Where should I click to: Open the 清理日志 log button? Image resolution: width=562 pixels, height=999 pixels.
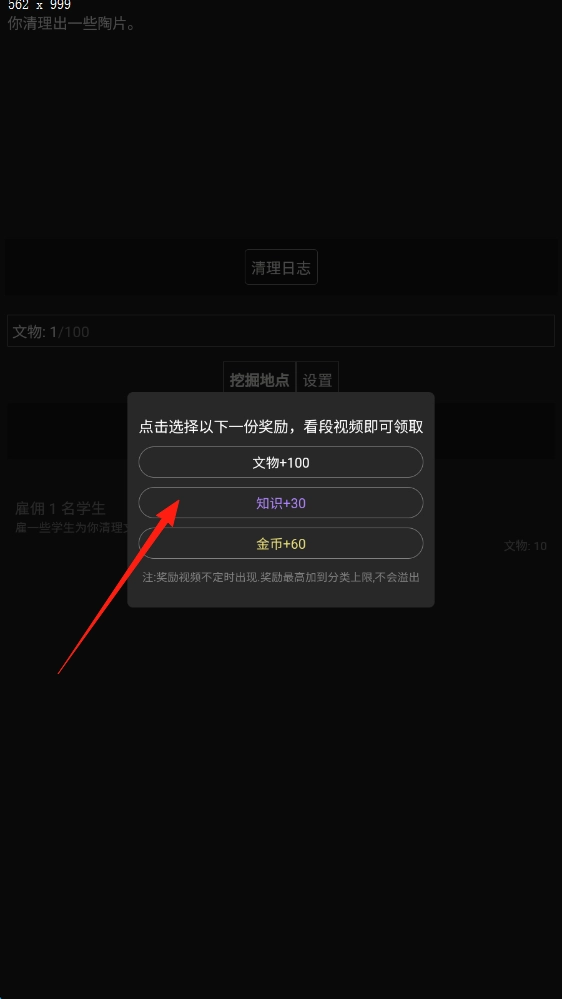pos(281,268)
